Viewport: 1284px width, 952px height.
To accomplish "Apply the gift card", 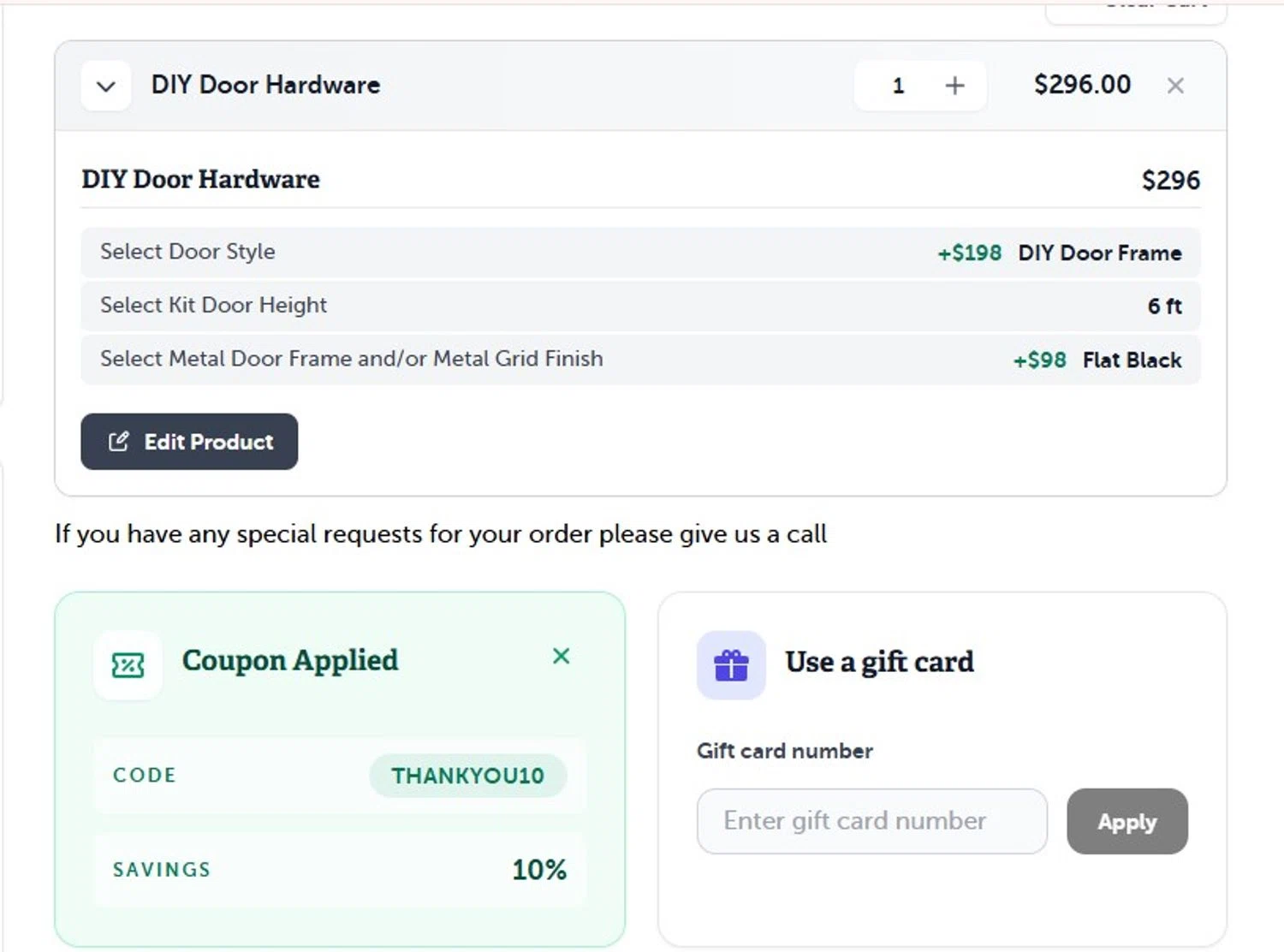I will point(1127,821).
